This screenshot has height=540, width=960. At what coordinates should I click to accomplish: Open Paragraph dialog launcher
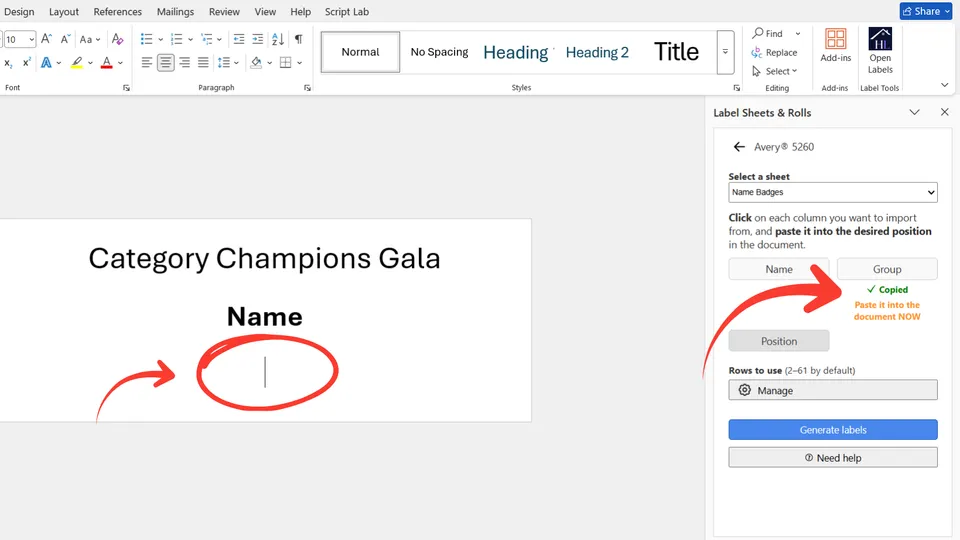pyautogui.click(x=307, y=88)
